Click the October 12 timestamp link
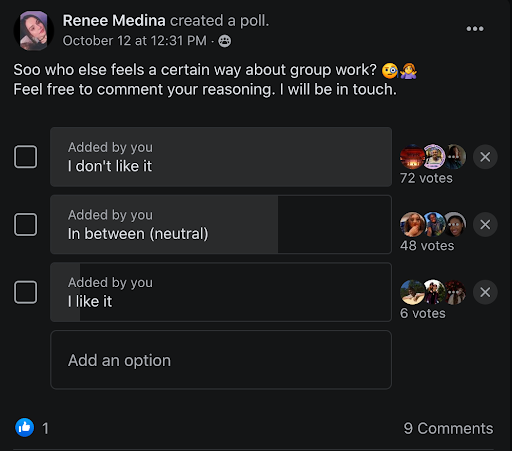512x451 pixels. [x=135, y=41]
